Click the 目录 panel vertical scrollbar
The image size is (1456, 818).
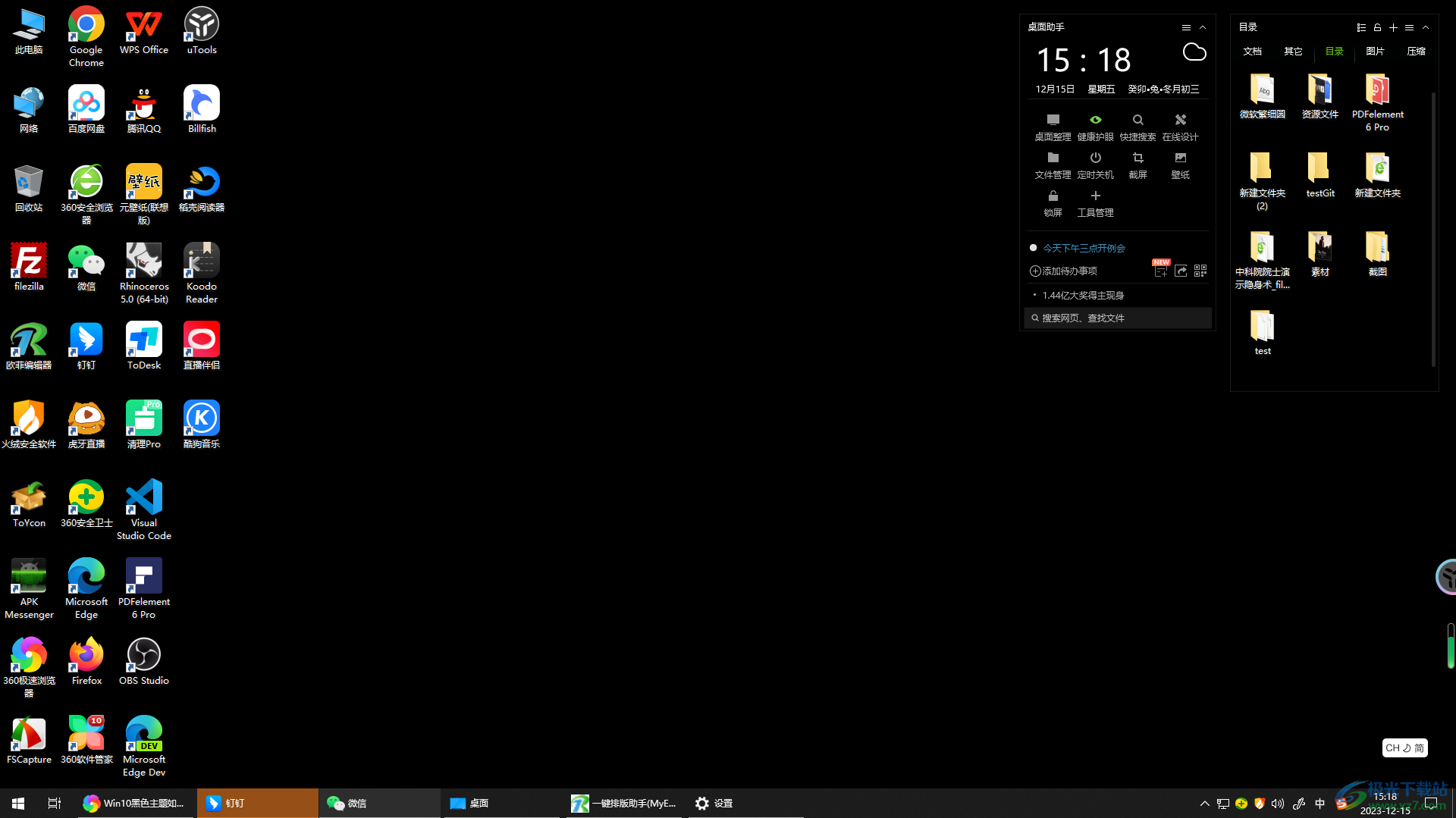coord(1433,227)
